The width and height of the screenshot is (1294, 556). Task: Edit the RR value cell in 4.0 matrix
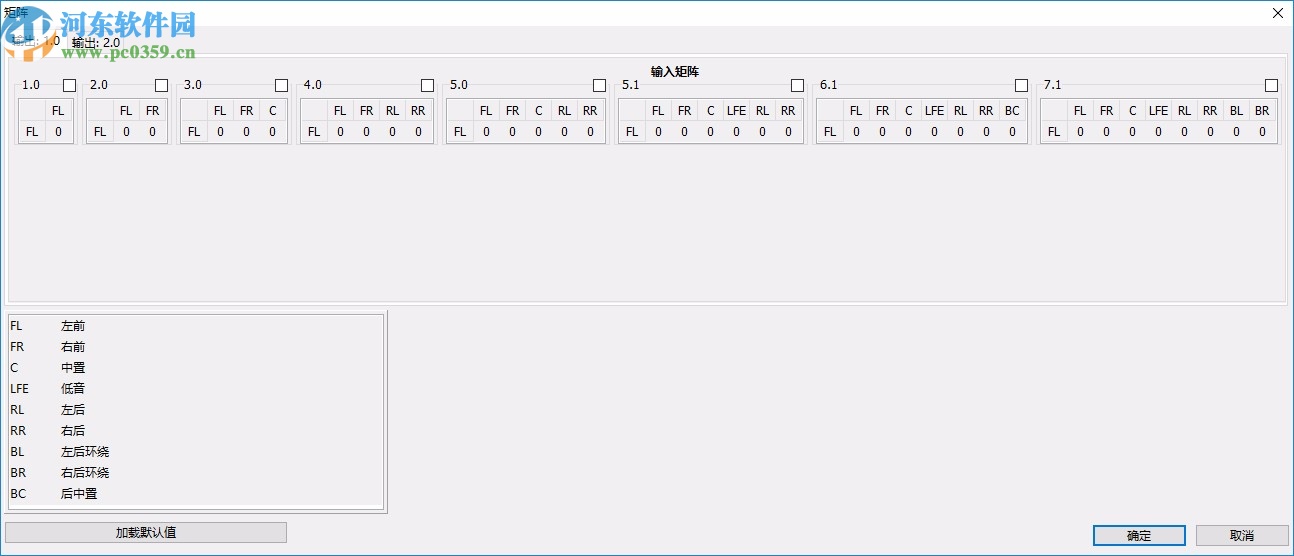coord(418,132)
